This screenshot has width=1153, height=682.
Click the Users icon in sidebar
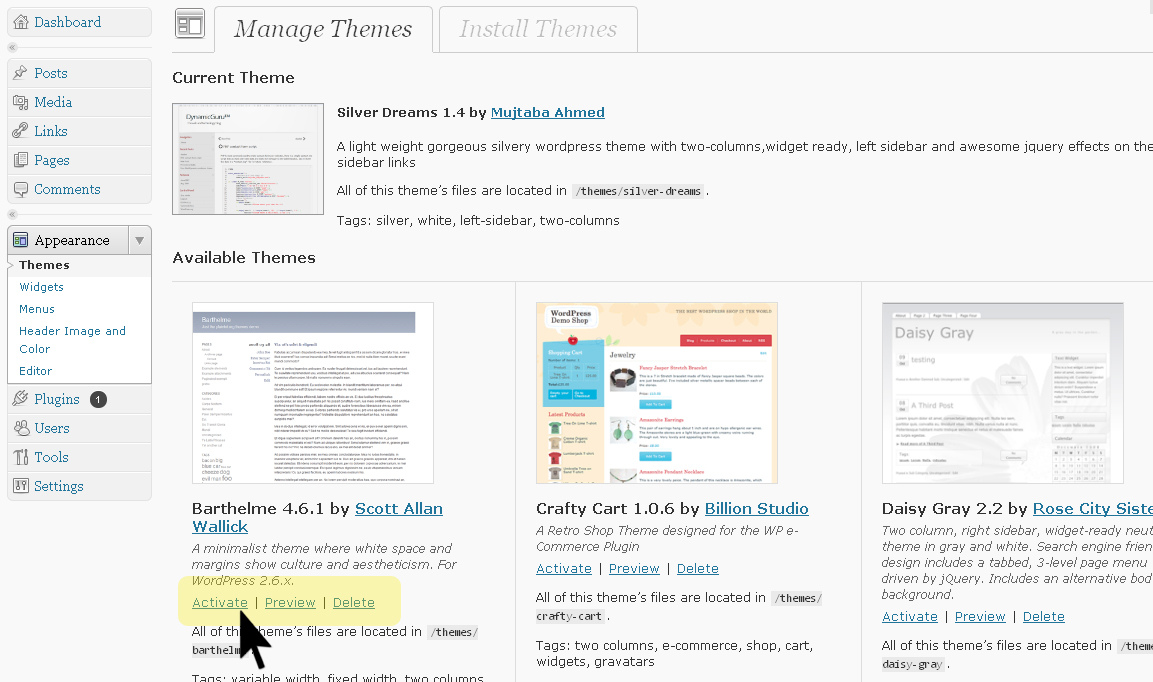[20, 428]
